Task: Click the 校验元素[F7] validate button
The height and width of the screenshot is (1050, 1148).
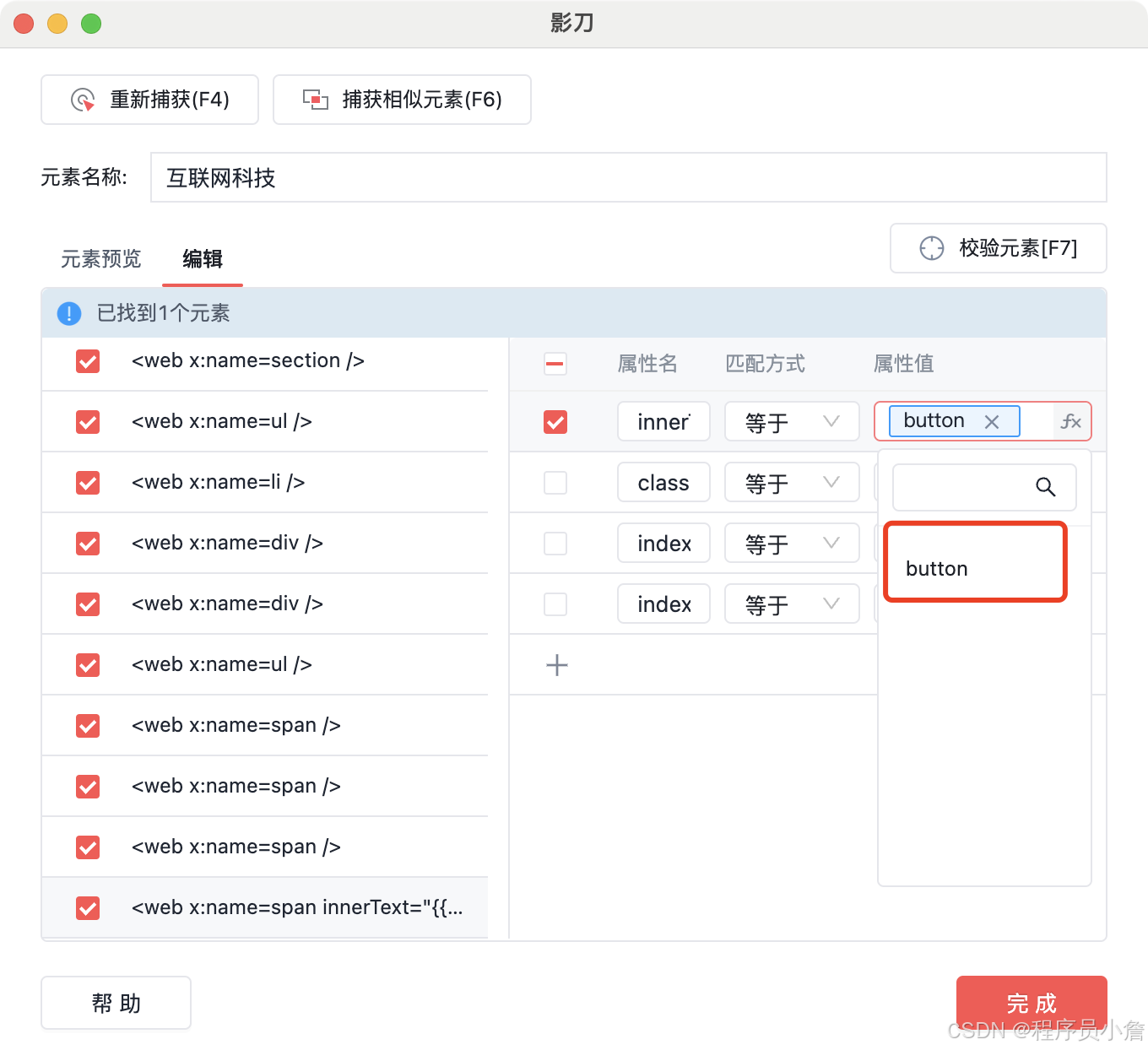Action: 999,248
